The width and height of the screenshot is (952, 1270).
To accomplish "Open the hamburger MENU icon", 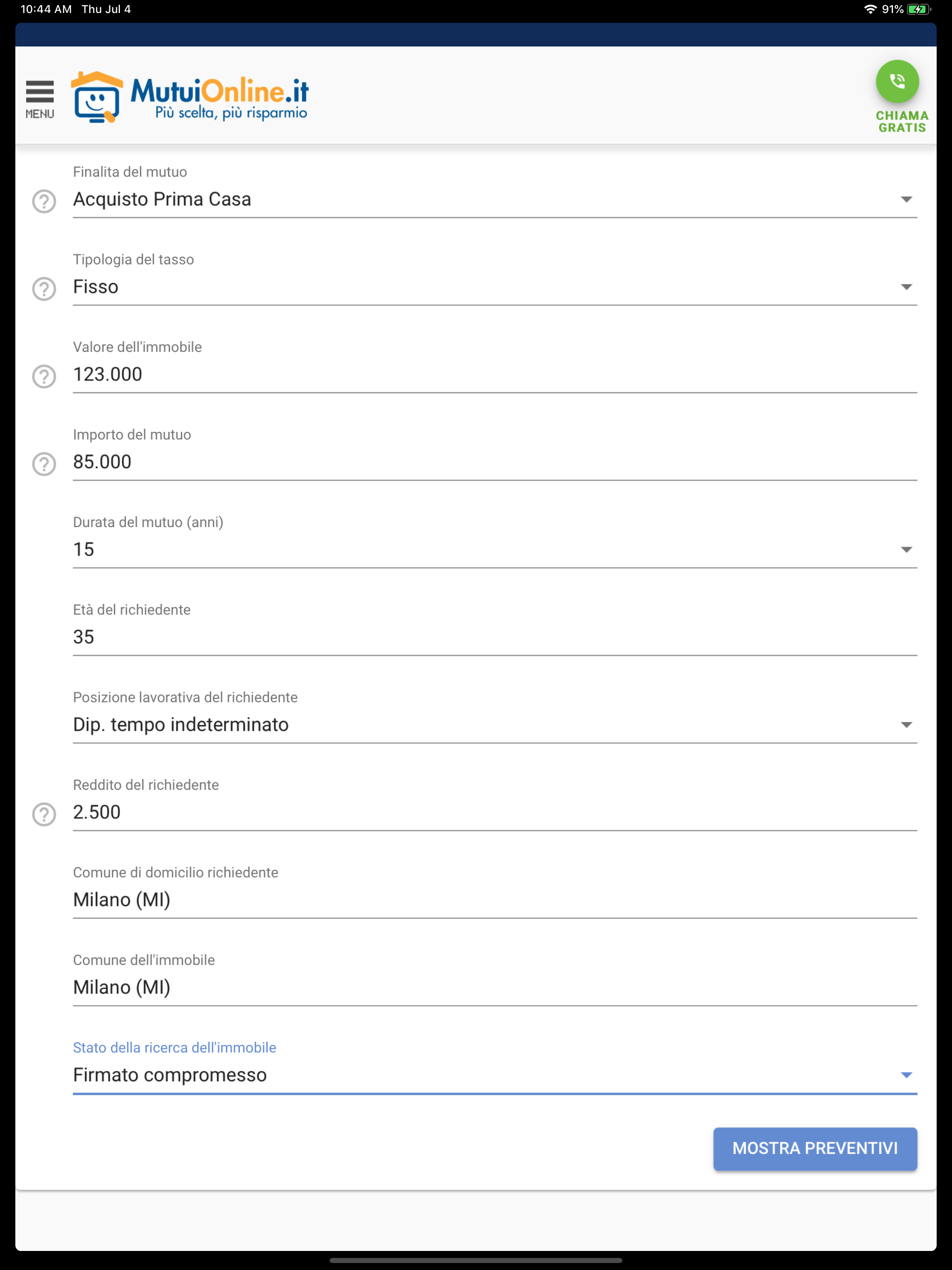I will click(x=40, y=99).
